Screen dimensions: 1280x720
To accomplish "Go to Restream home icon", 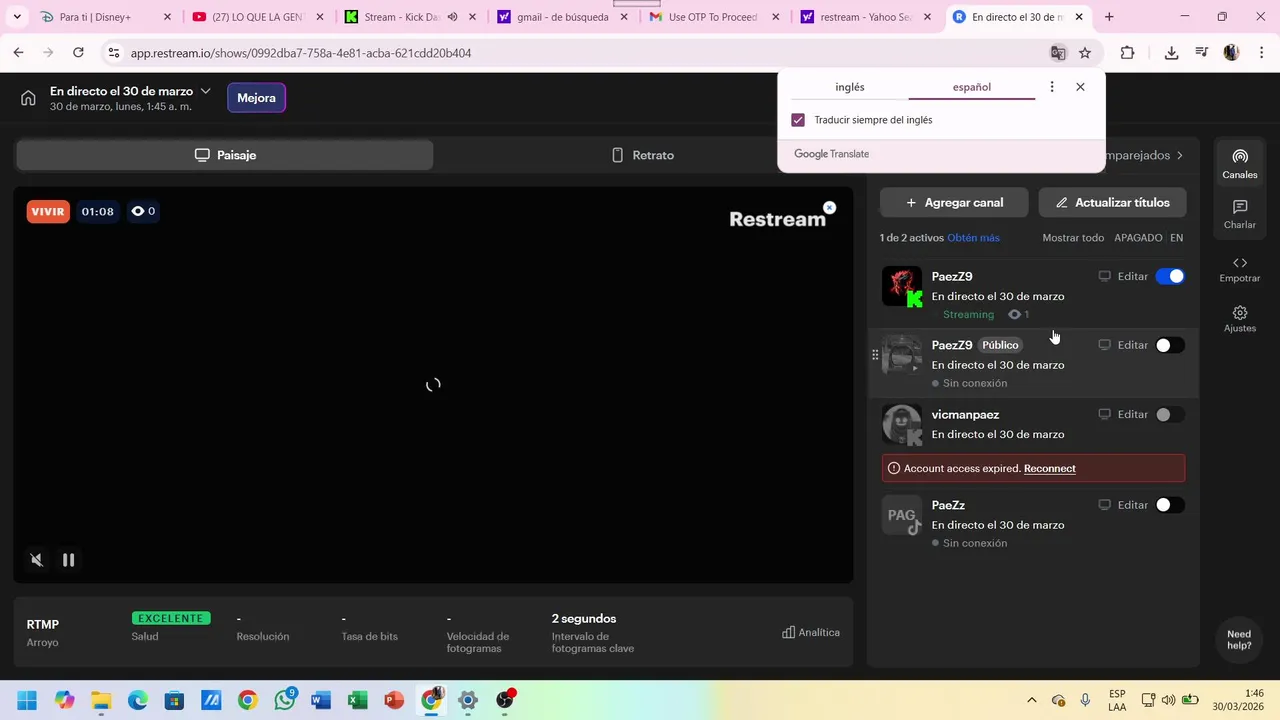I will (28, 98).
